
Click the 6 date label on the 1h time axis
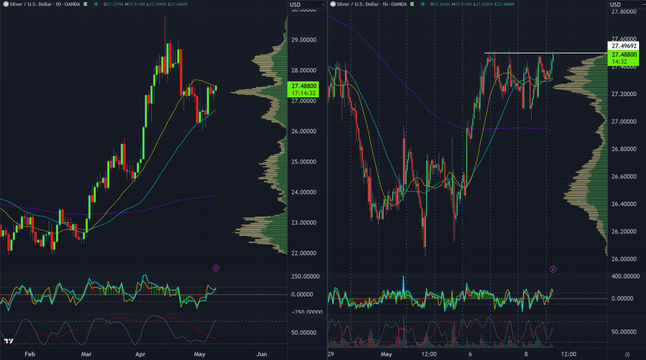pyautogui.click(x=470, y=354)
